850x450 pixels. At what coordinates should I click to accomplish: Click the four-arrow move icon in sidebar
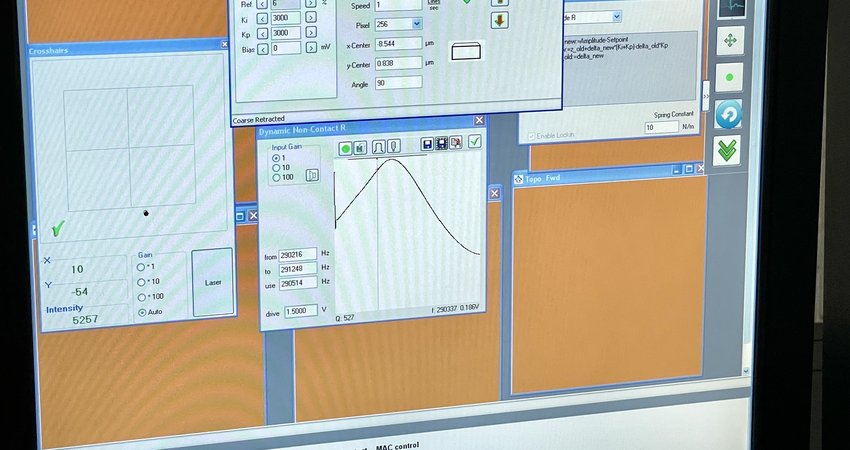pyautogui.click(x=729, y=41)
